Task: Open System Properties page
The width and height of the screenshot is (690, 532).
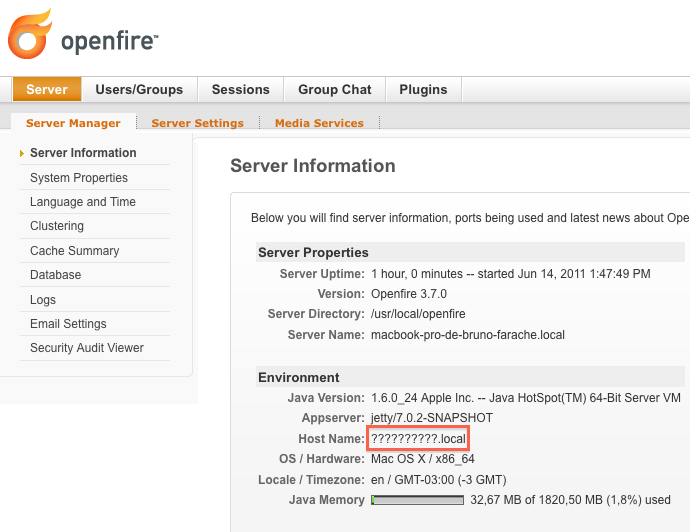Action: point(79,178)
